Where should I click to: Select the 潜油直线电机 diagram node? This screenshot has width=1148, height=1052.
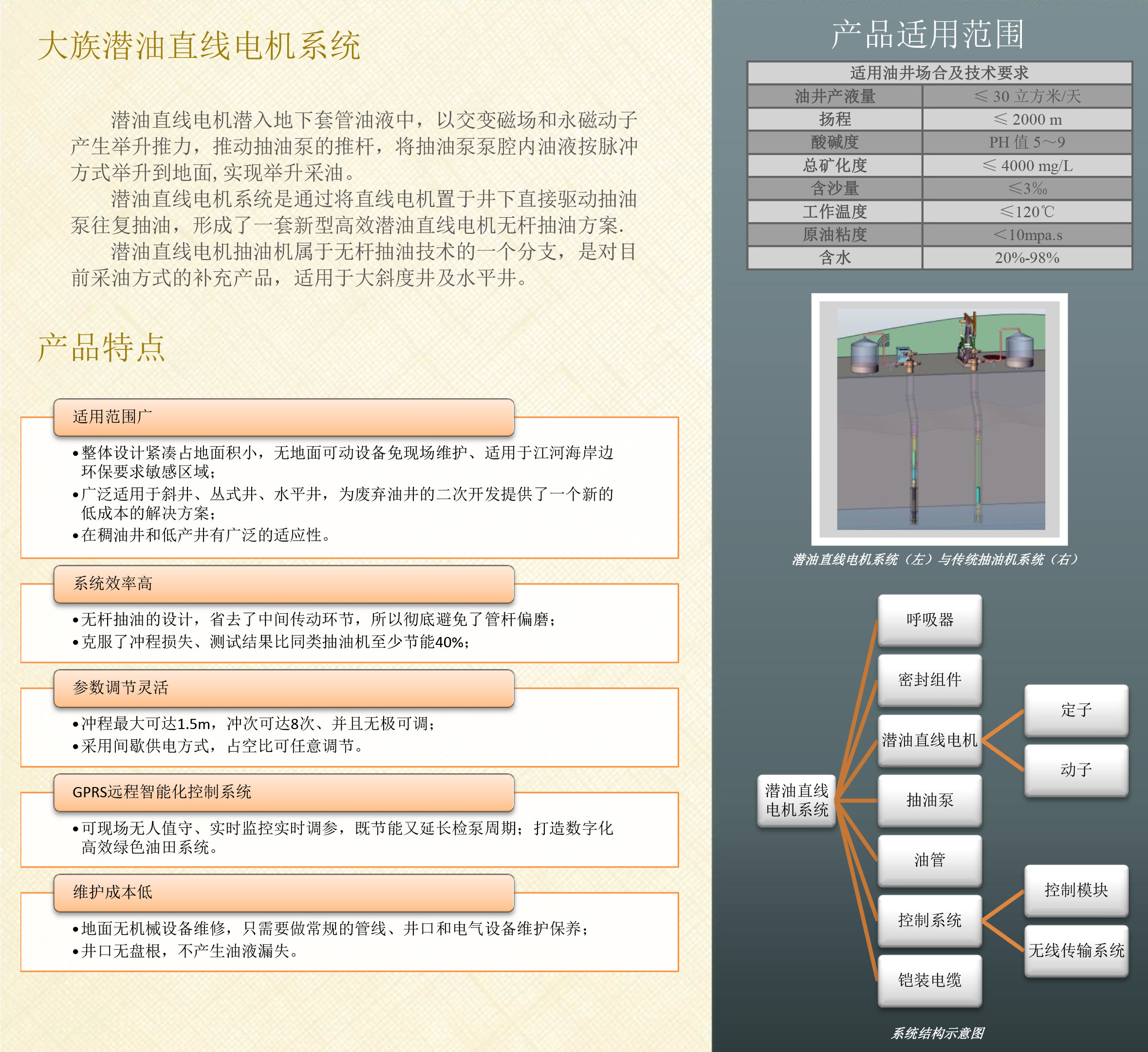(x=930, y=740)
